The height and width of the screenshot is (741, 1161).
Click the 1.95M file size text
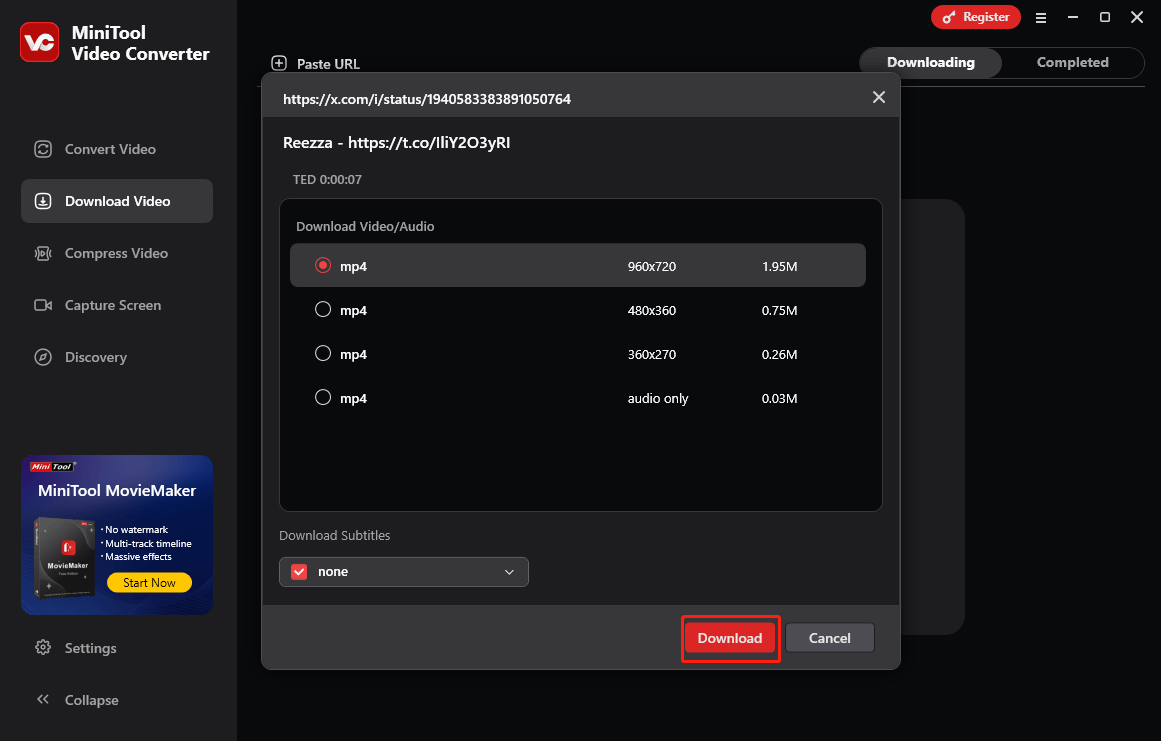point(780,266)
